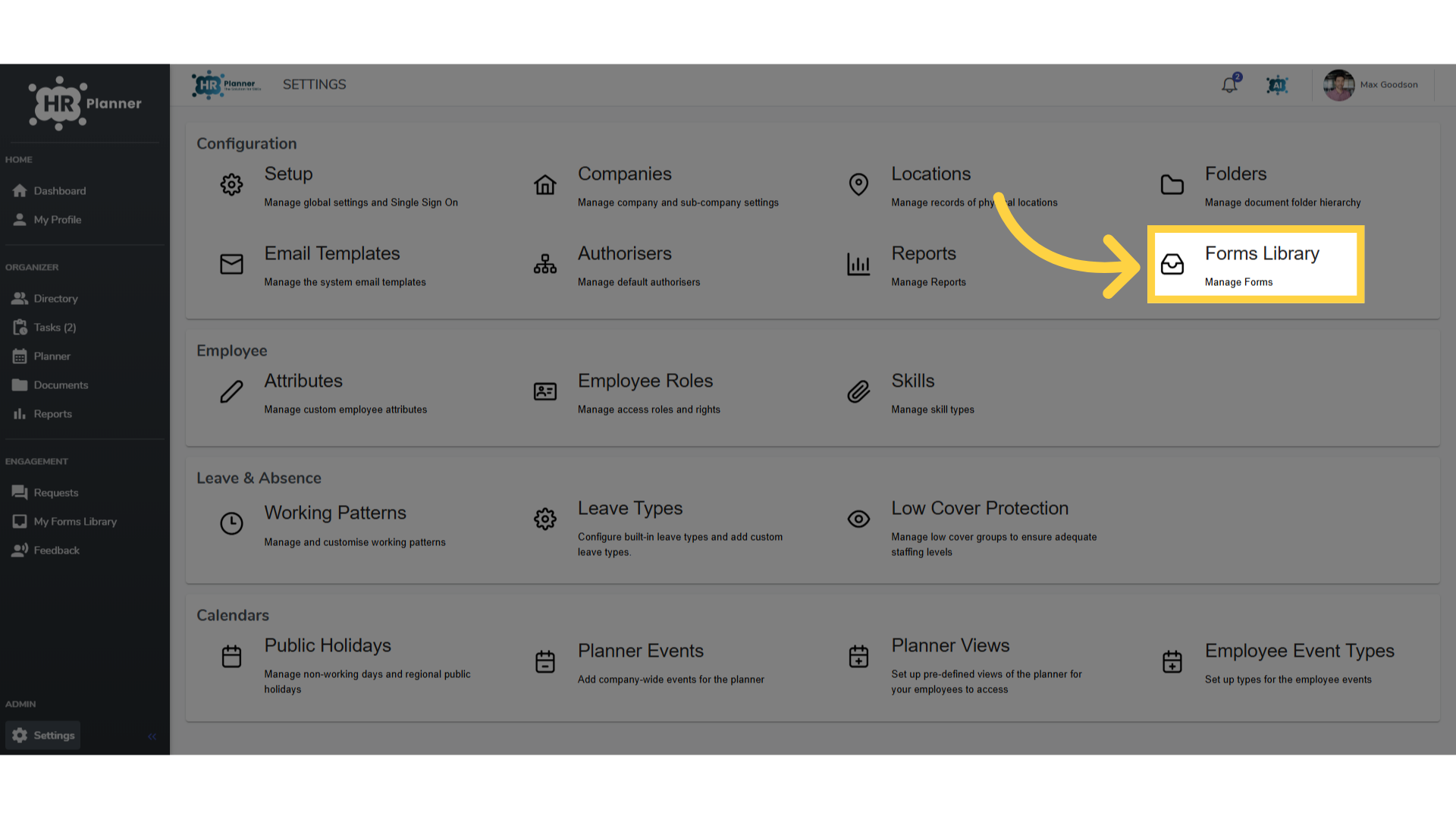Open the Working Patterns title link
Viewport: 1456px width, 819px height.
click(x=335, y=513)
